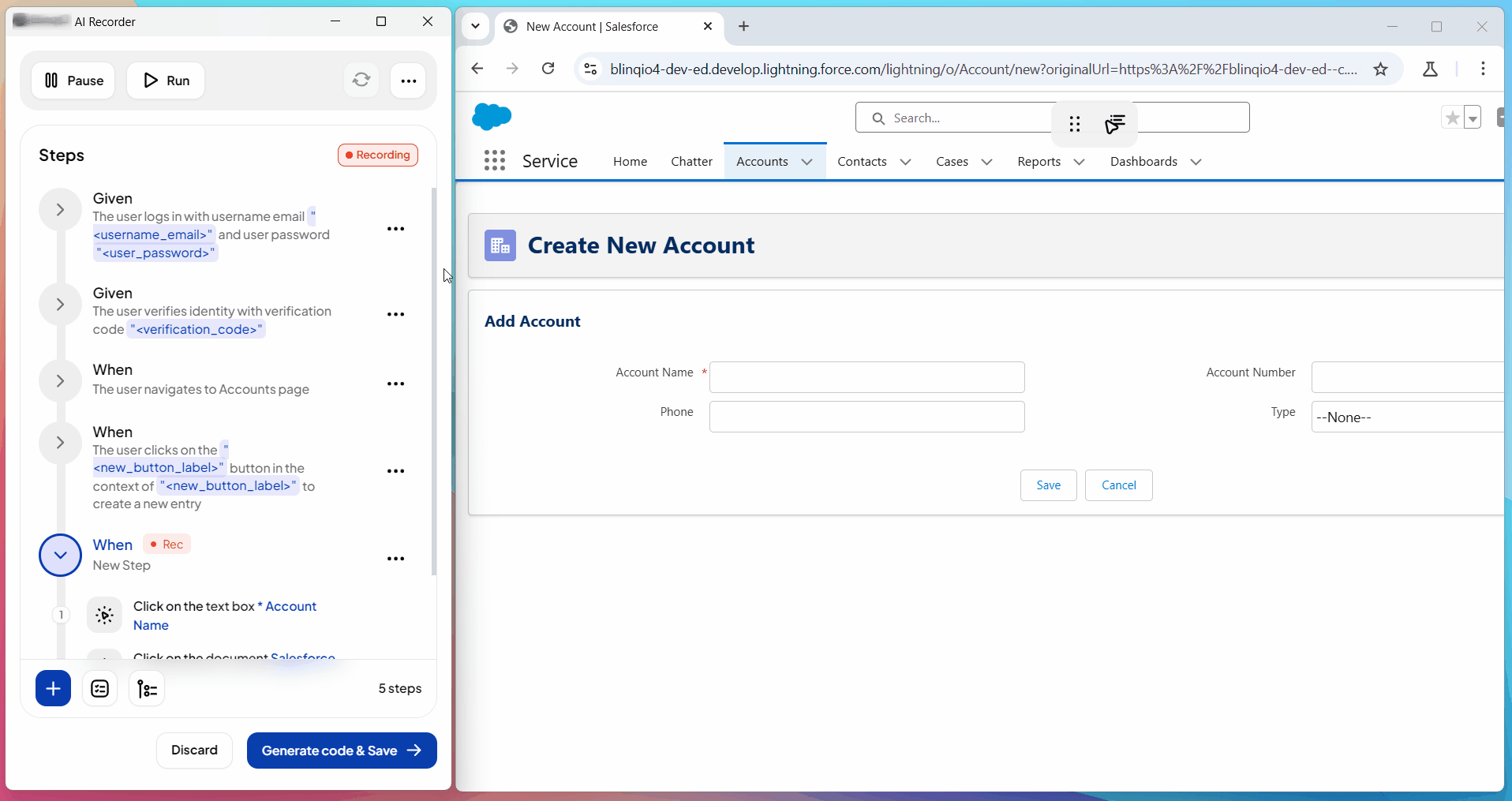The height and width of the screenshot is (801, 1512).
Task: Select the Reports tab
Action: (x=1039, y=161)
